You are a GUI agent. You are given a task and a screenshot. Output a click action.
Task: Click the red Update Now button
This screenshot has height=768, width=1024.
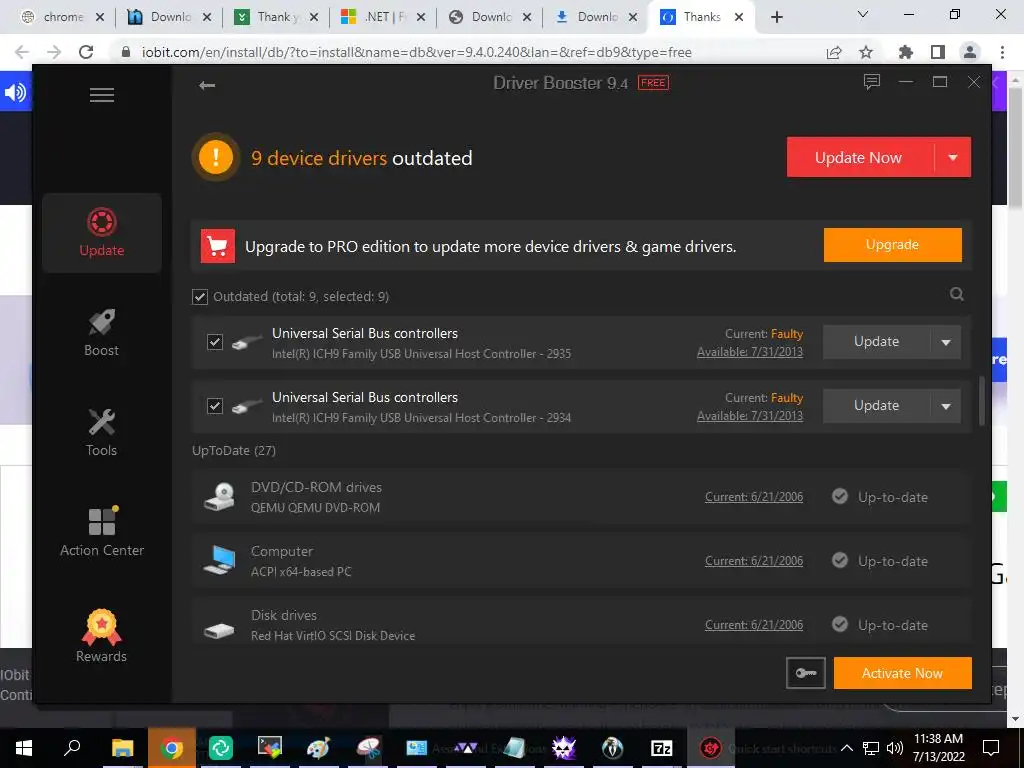point(859,157)
